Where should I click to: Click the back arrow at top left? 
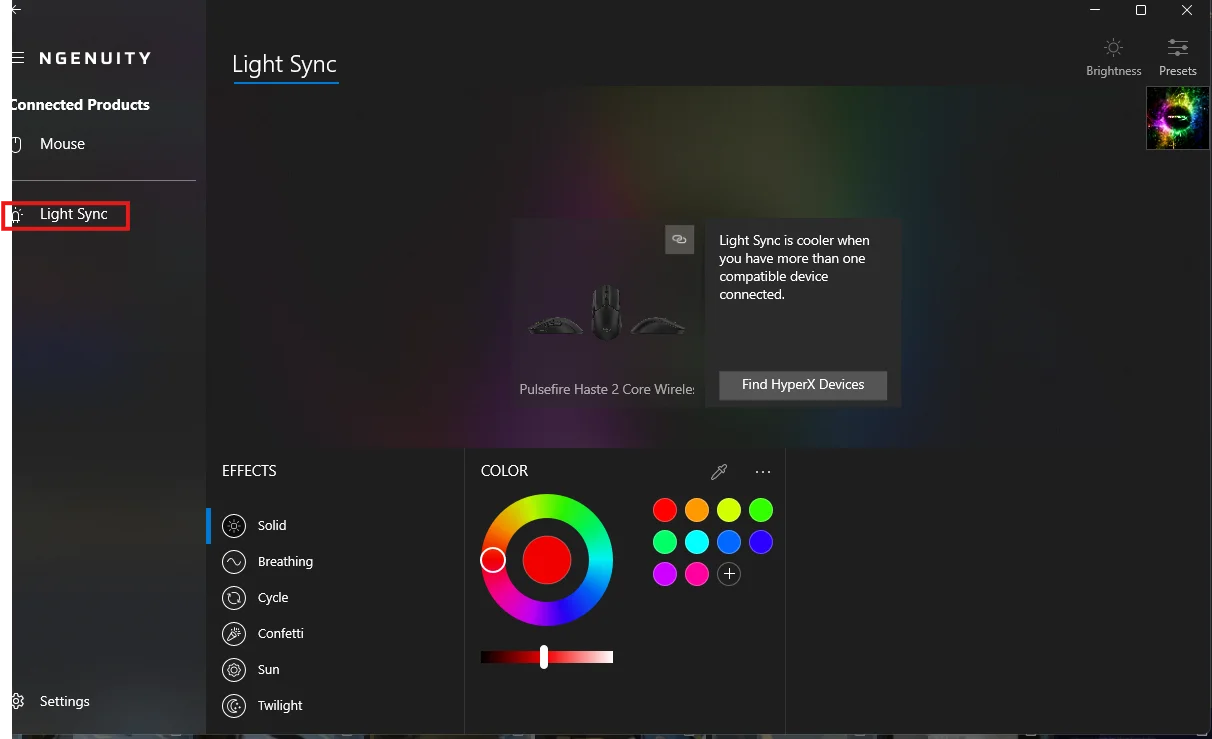[x=16, y=9]
